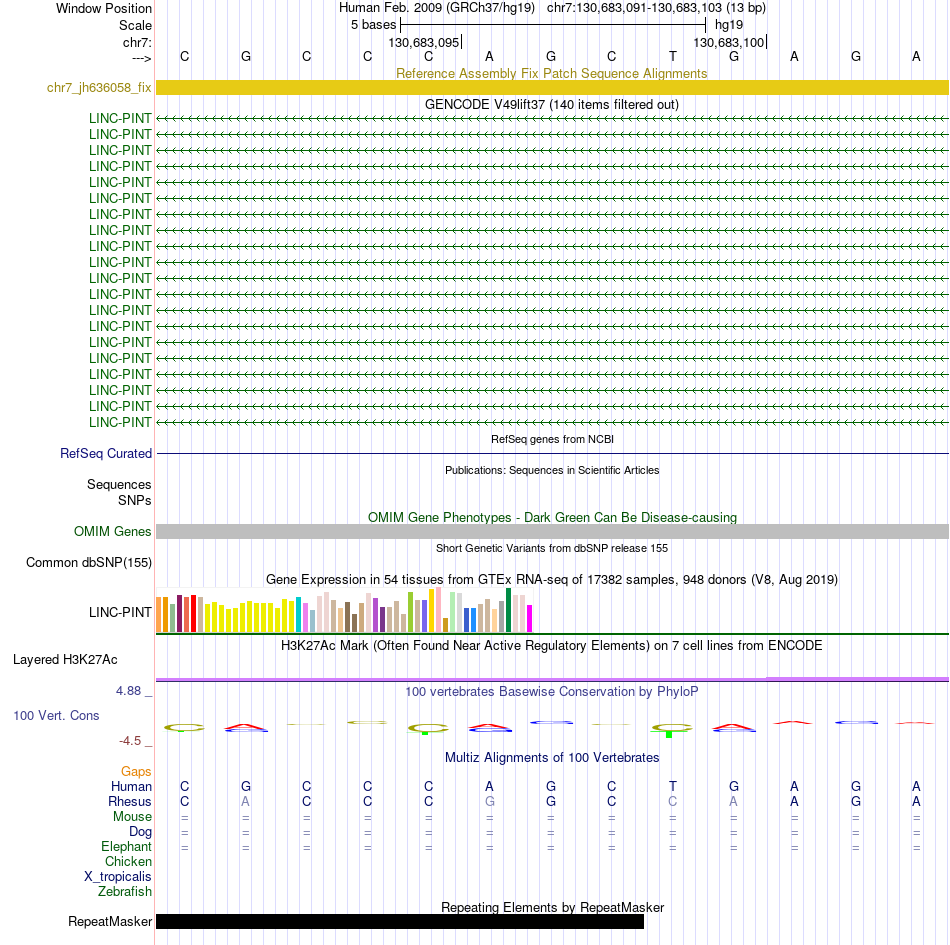Select the black RepeatMasker element bar

tap(400, 921)
